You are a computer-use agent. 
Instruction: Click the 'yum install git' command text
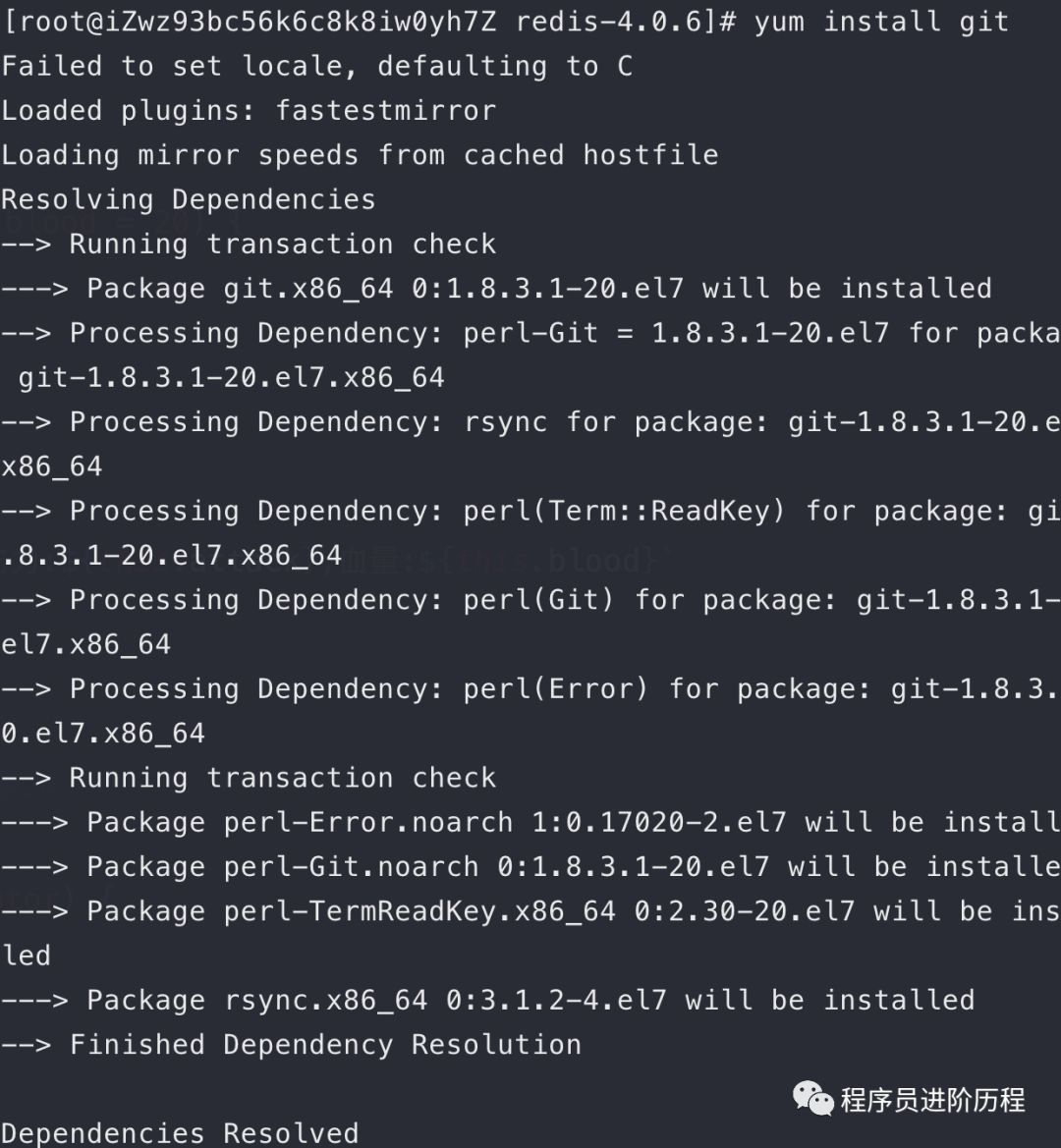881,22
